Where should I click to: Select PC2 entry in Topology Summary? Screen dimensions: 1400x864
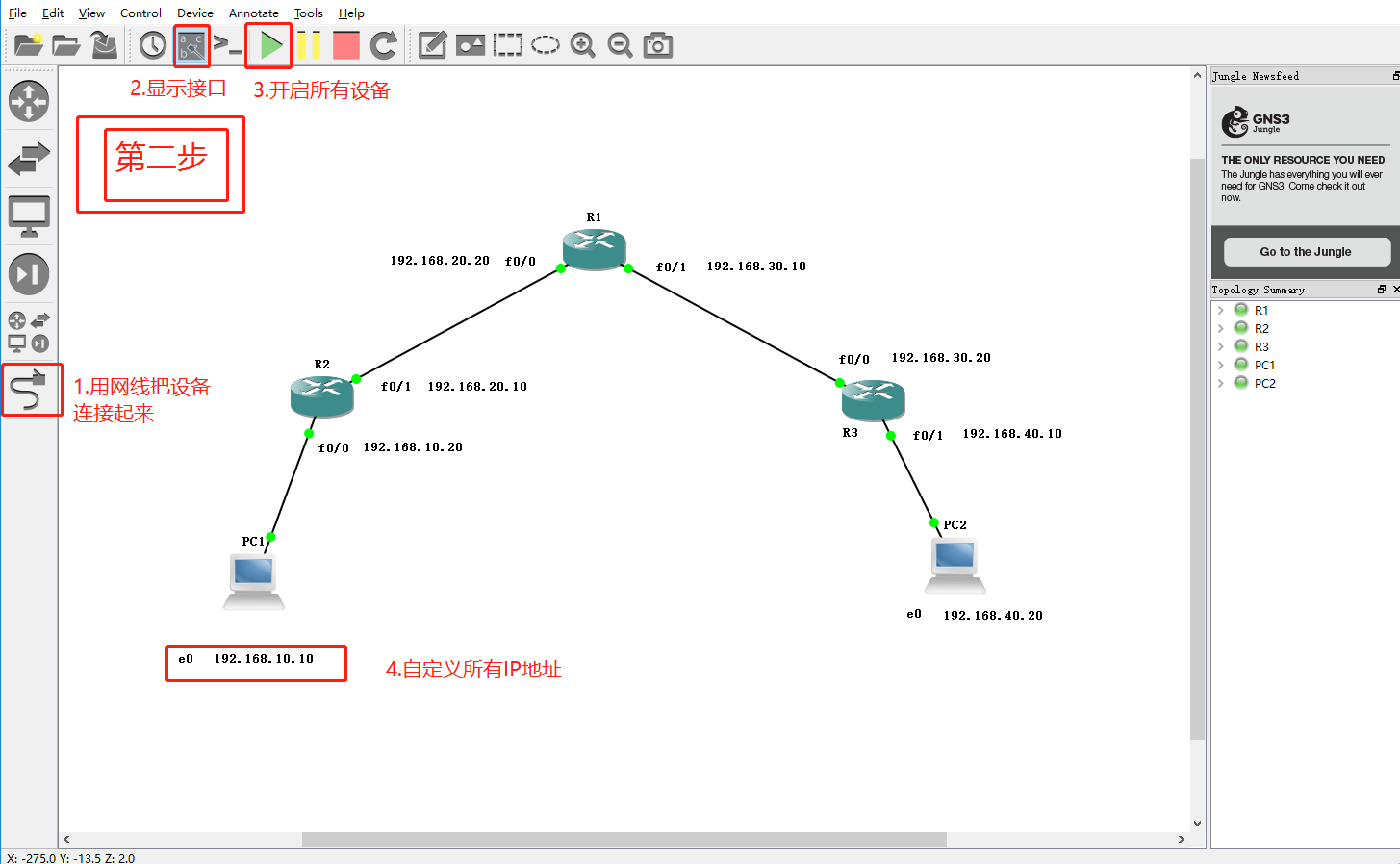pos(1265,383)
